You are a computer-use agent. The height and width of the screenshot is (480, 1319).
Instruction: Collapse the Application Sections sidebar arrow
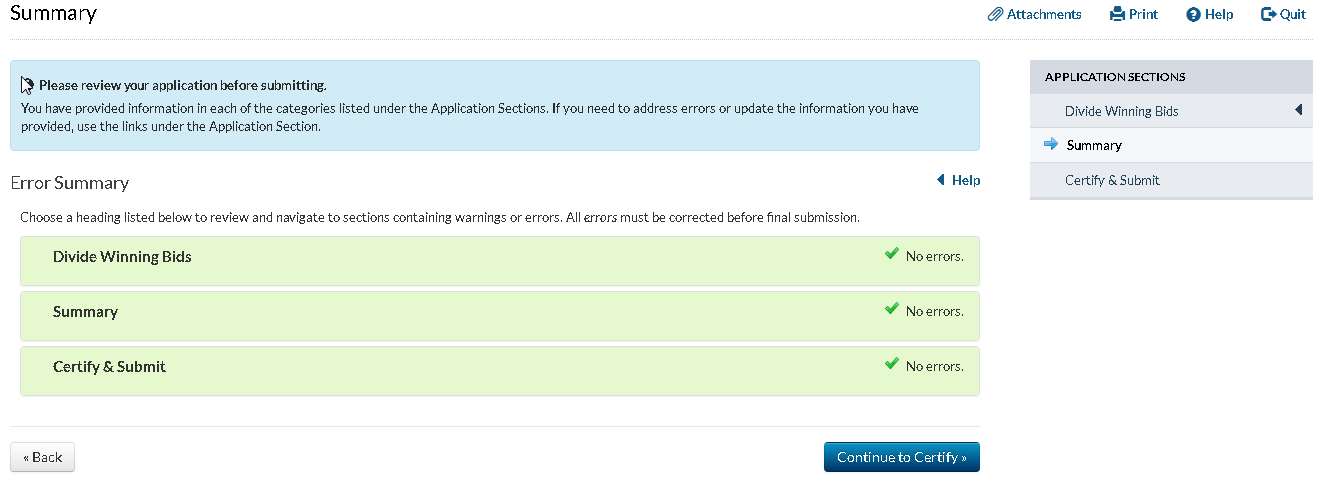pyautogui.click(x=1298, y=110)
